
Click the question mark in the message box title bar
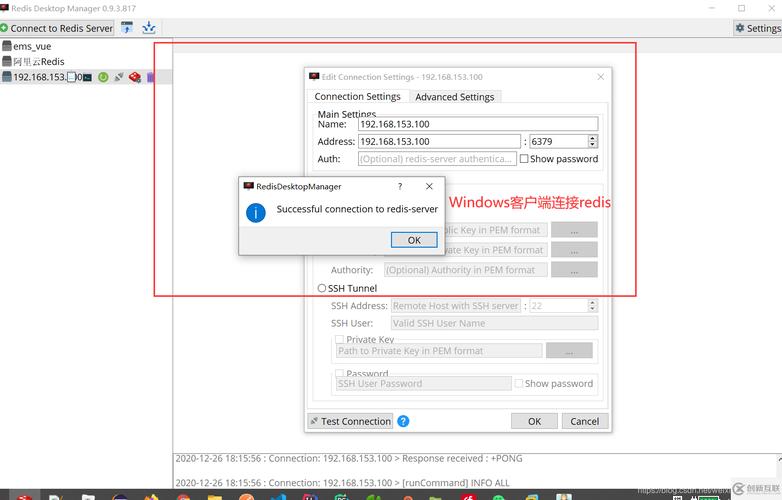(399, 186)
